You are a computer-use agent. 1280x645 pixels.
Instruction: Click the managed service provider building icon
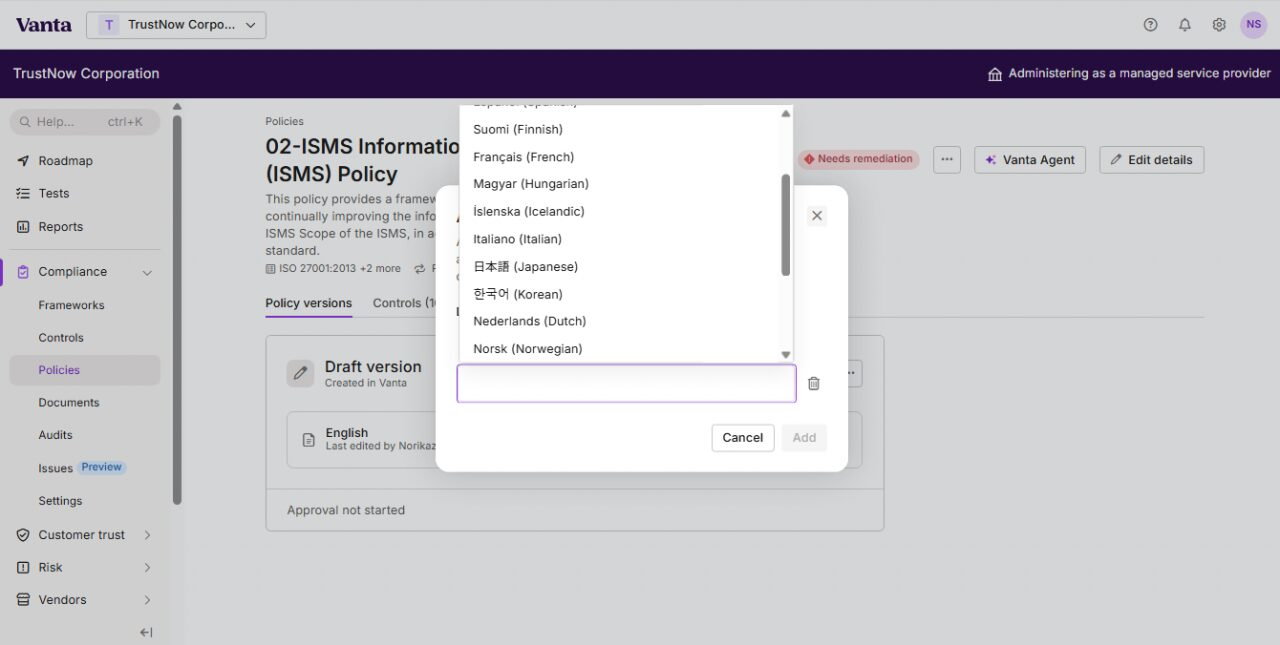tap(995, 74)
